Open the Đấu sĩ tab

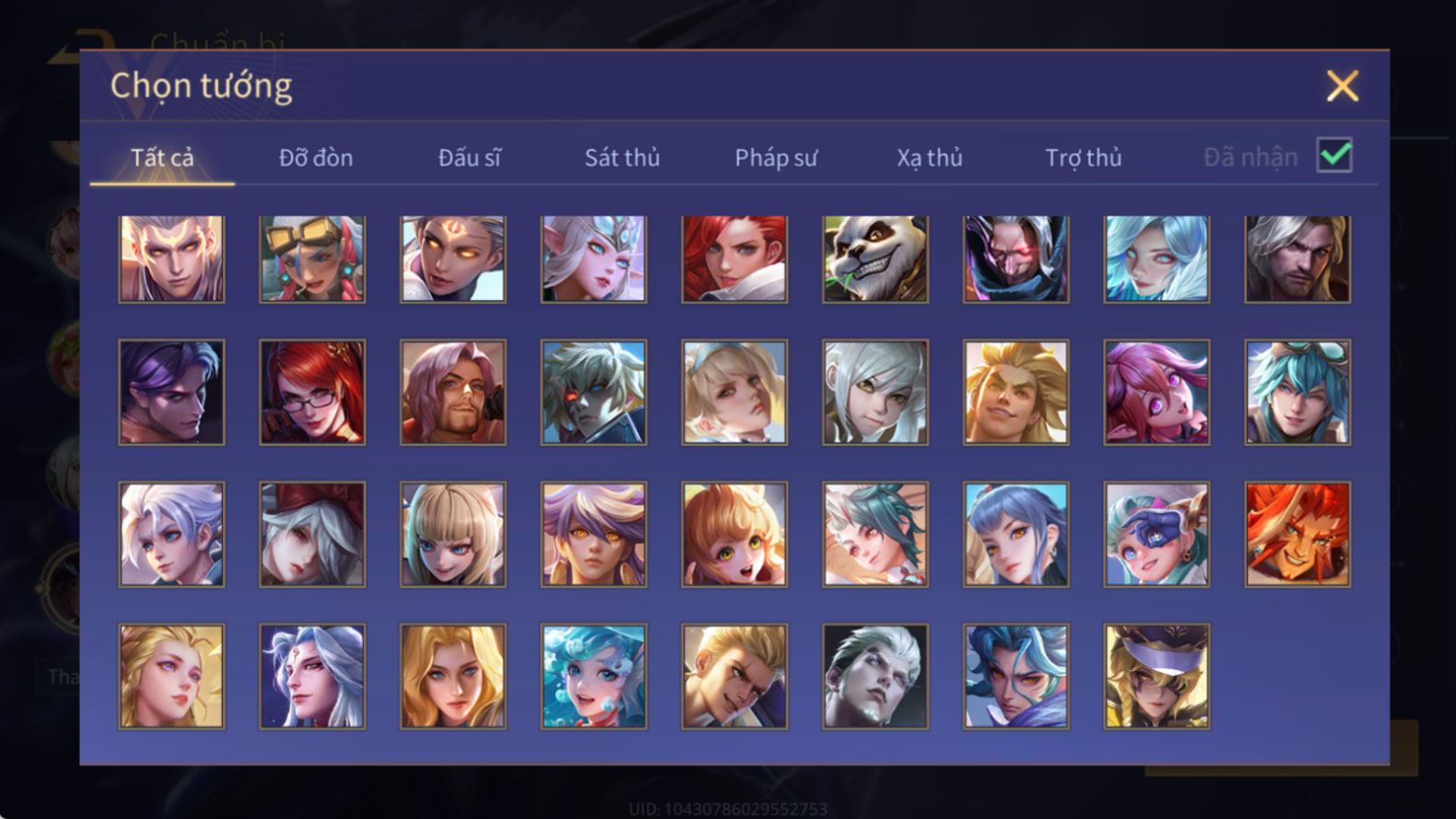tap(469, 158)
